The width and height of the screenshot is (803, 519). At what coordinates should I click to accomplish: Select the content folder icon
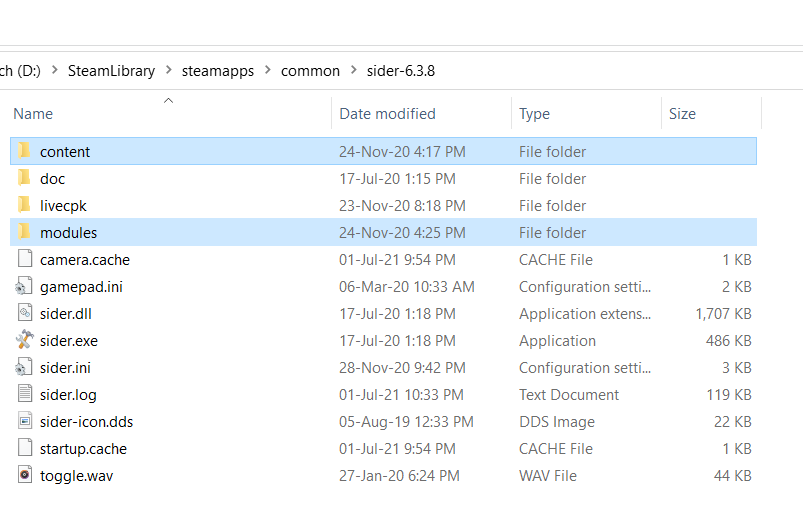point(24,151)
